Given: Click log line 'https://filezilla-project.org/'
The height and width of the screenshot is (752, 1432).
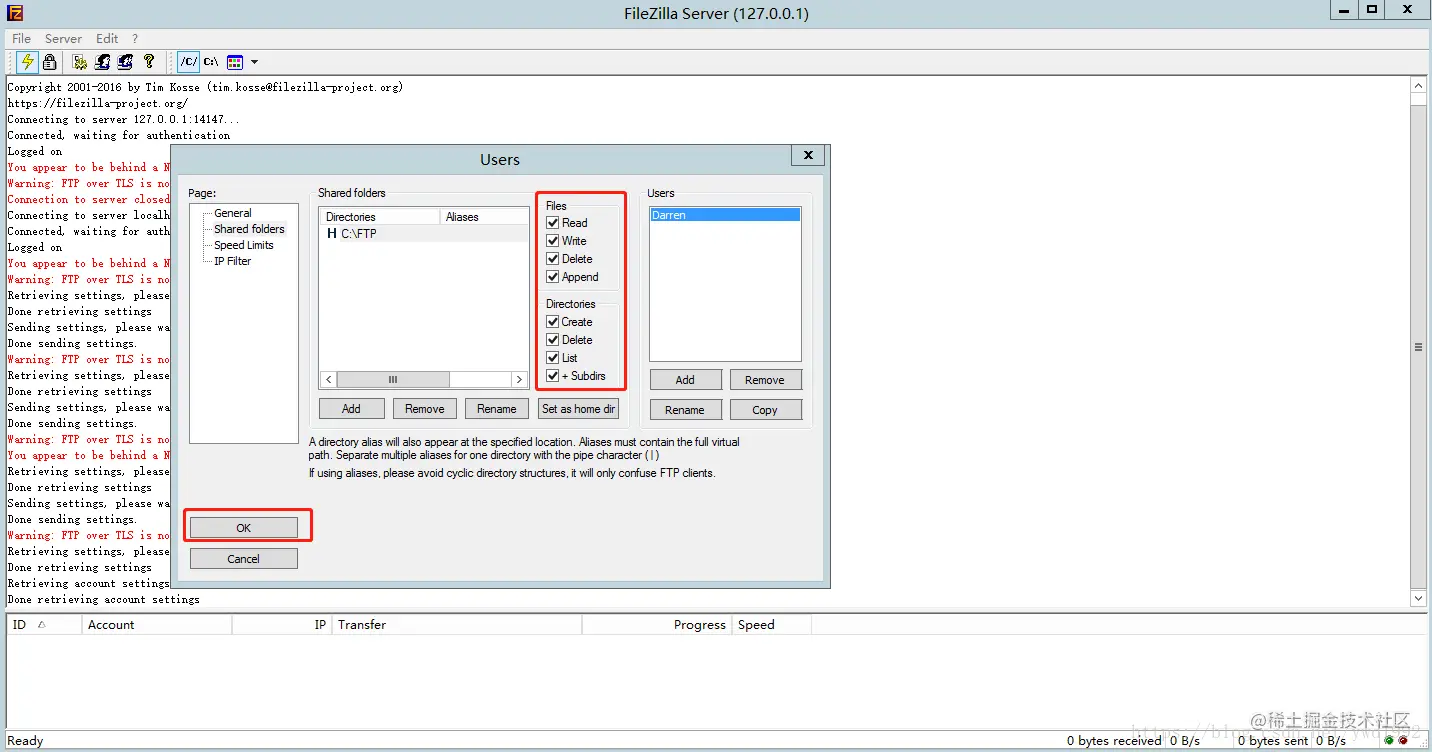Looking at the screenshot, I should pos(97,103).
